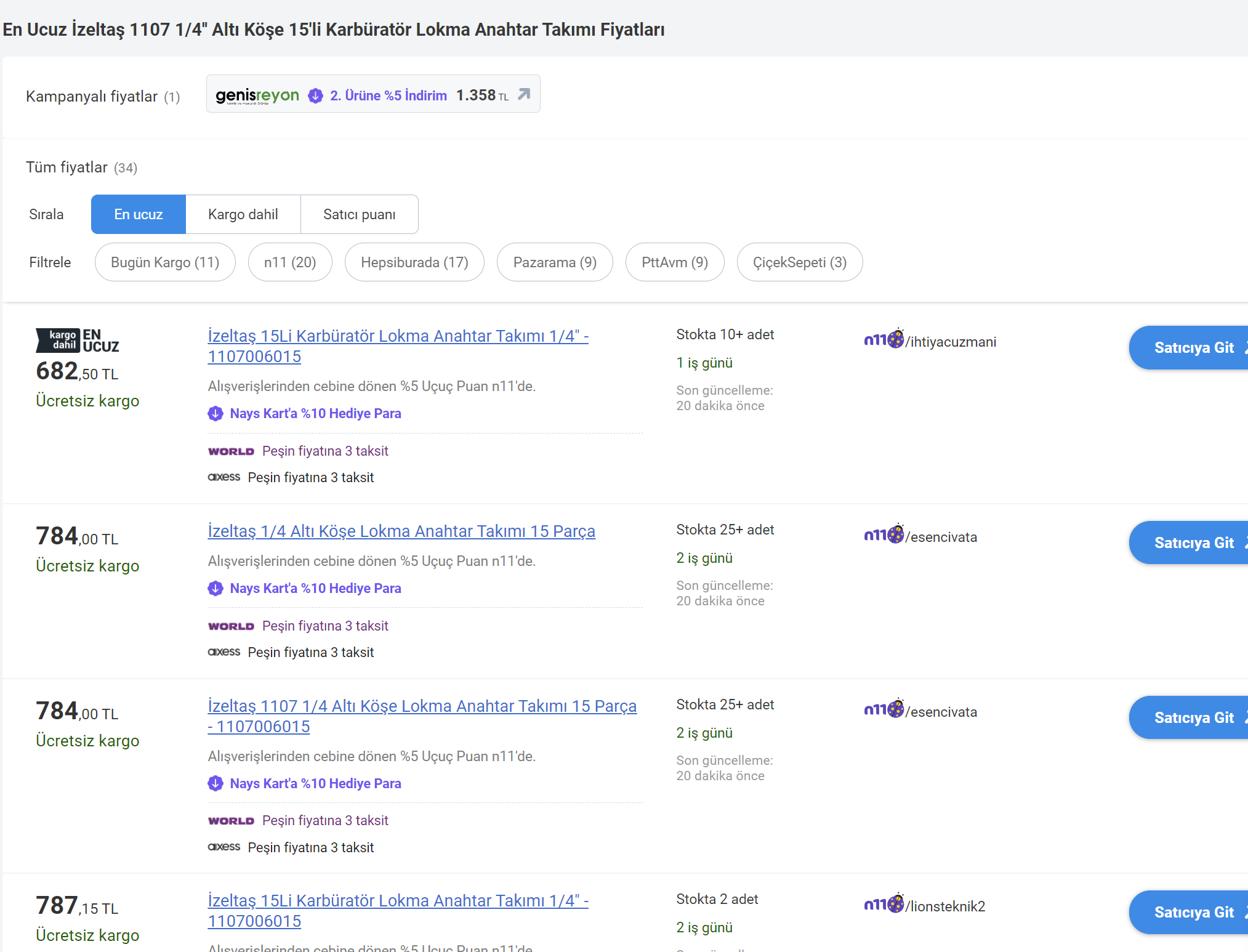1248x952 pixels.
Task: Click the 682,50 TL price
Action: (x=77, y=371)
